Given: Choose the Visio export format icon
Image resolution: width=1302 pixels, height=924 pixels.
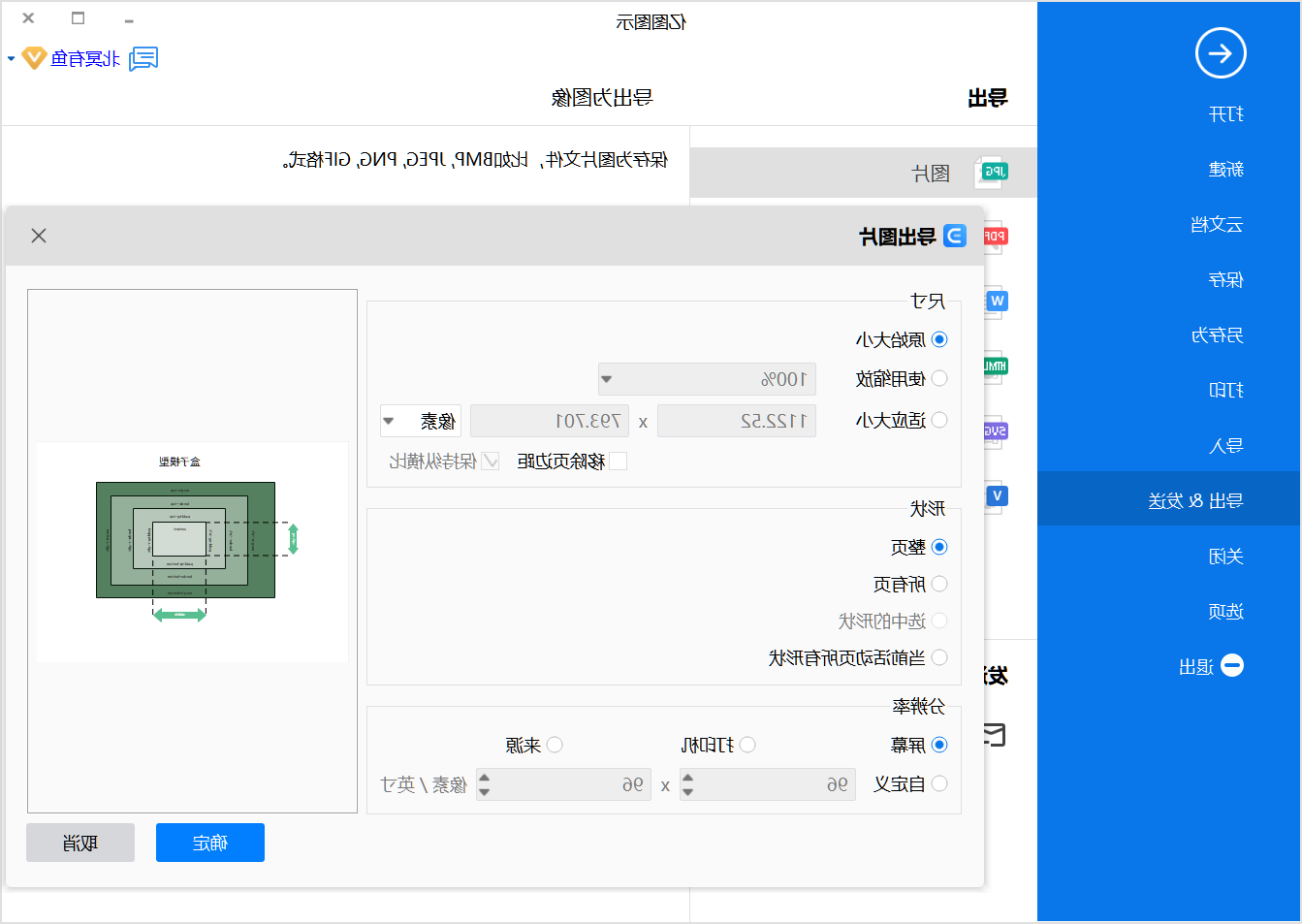Looking at the screenshot, I should coord(997,496).
